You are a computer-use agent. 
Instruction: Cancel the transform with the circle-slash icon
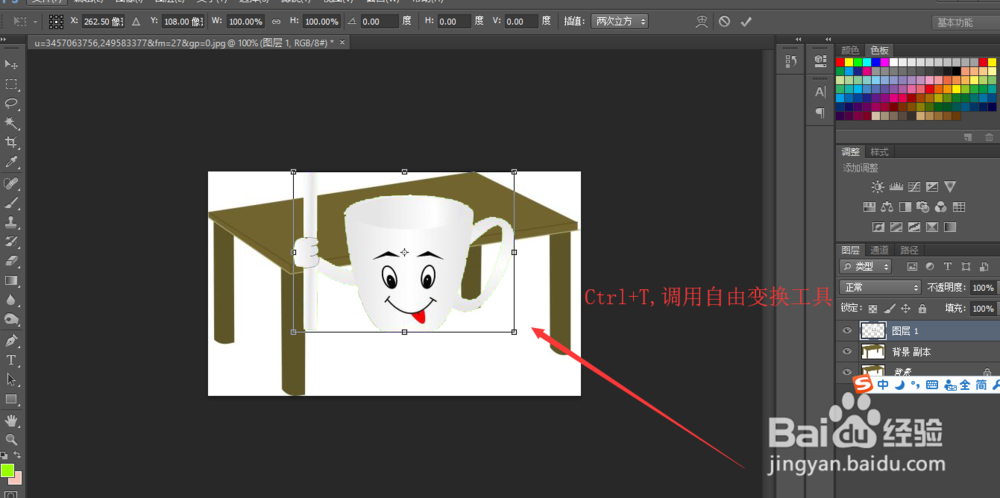point(724,22)
